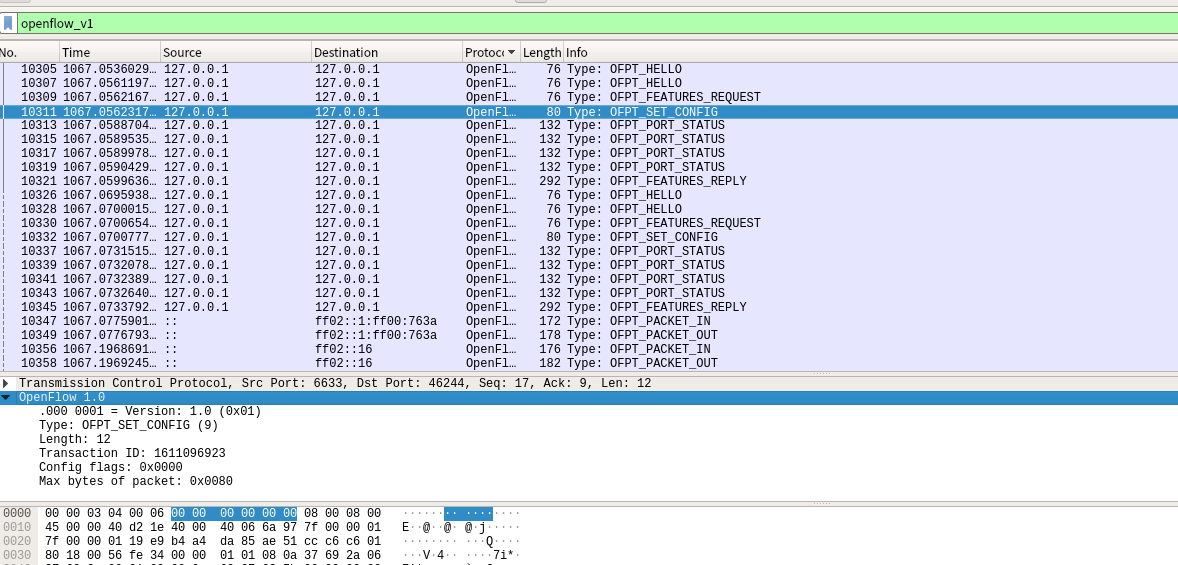Select packet 10326 OFPT_HELLO

(589, 195)
